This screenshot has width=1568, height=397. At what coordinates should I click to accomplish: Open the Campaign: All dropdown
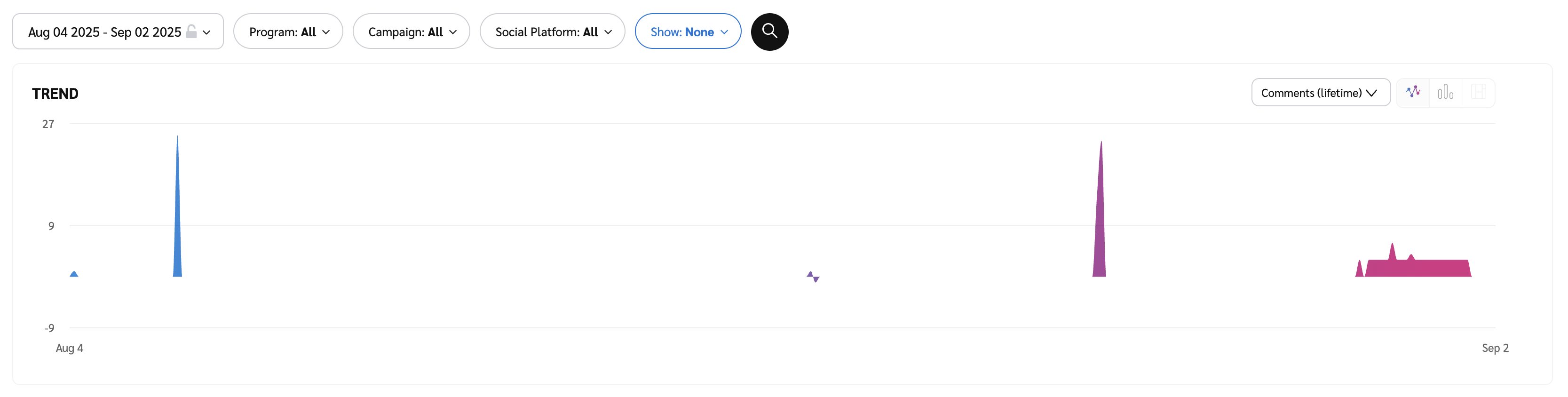[x=411, y=32]
